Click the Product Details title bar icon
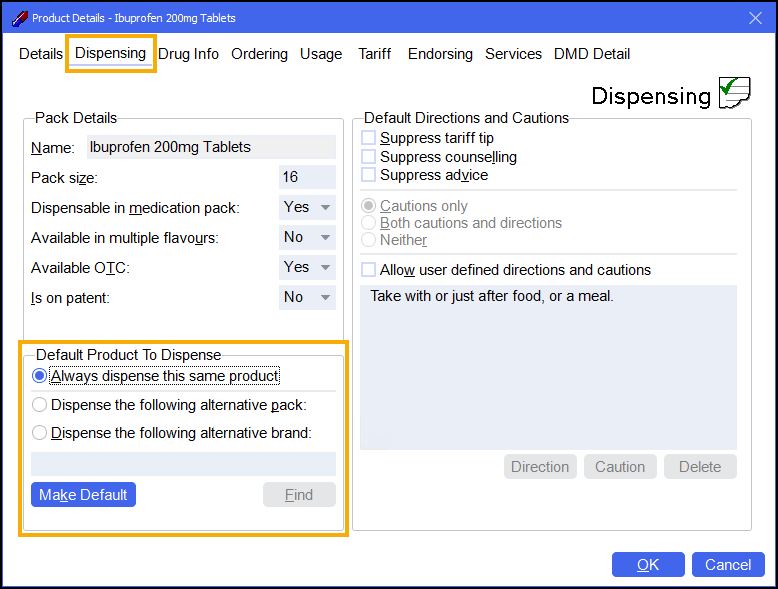This screenshot has width=778, height=589. coord(18,18)
